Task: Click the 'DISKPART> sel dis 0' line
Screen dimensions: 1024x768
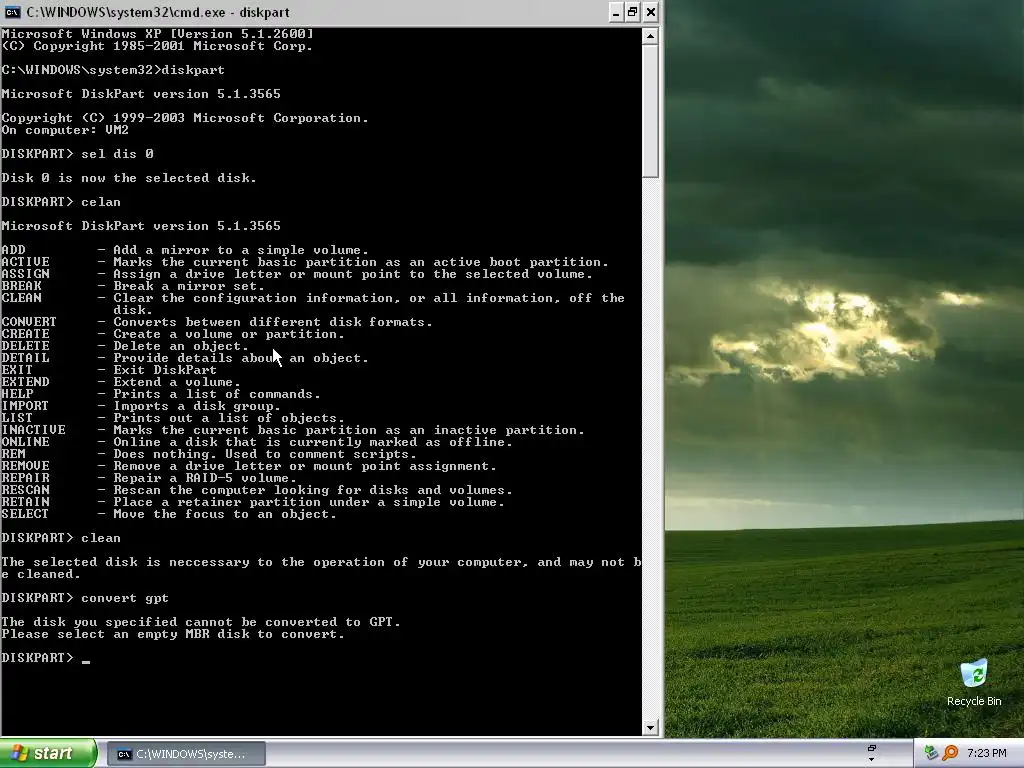Action: pyautogui.click(x=78, y=154)
